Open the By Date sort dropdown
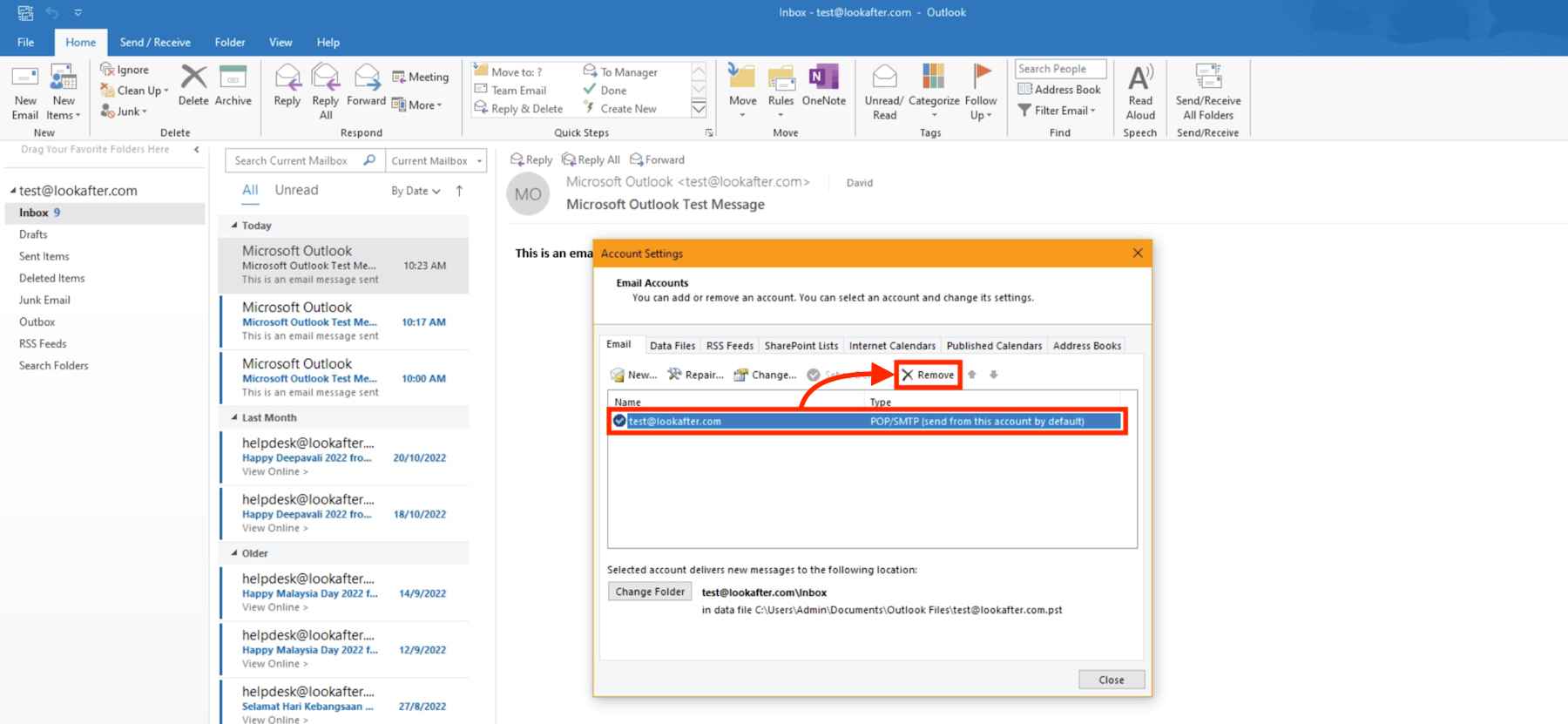The image size is (1568, 724). point(416,191)
